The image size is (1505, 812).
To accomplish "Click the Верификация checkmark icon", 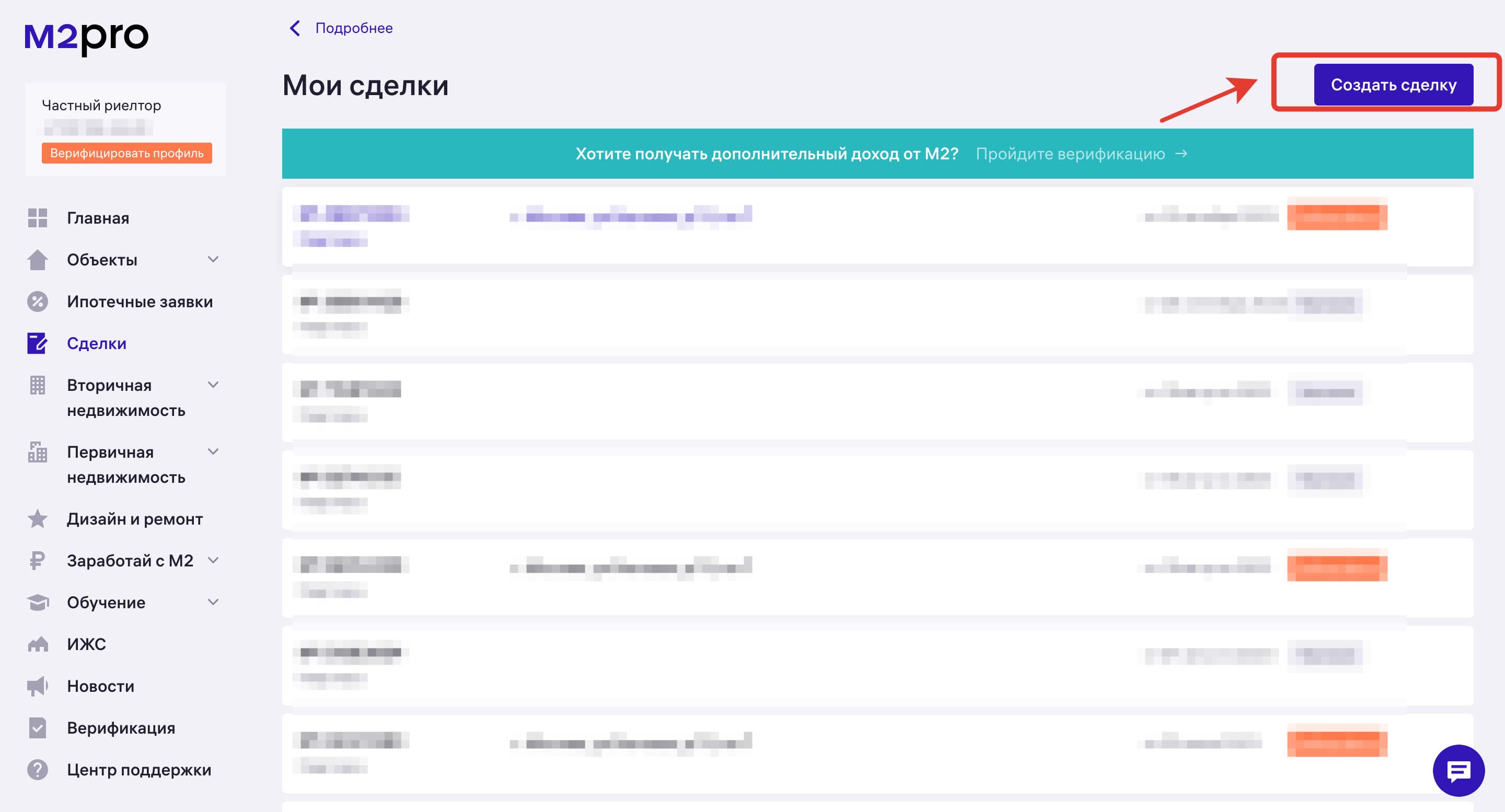I will [x=38, y=728].
